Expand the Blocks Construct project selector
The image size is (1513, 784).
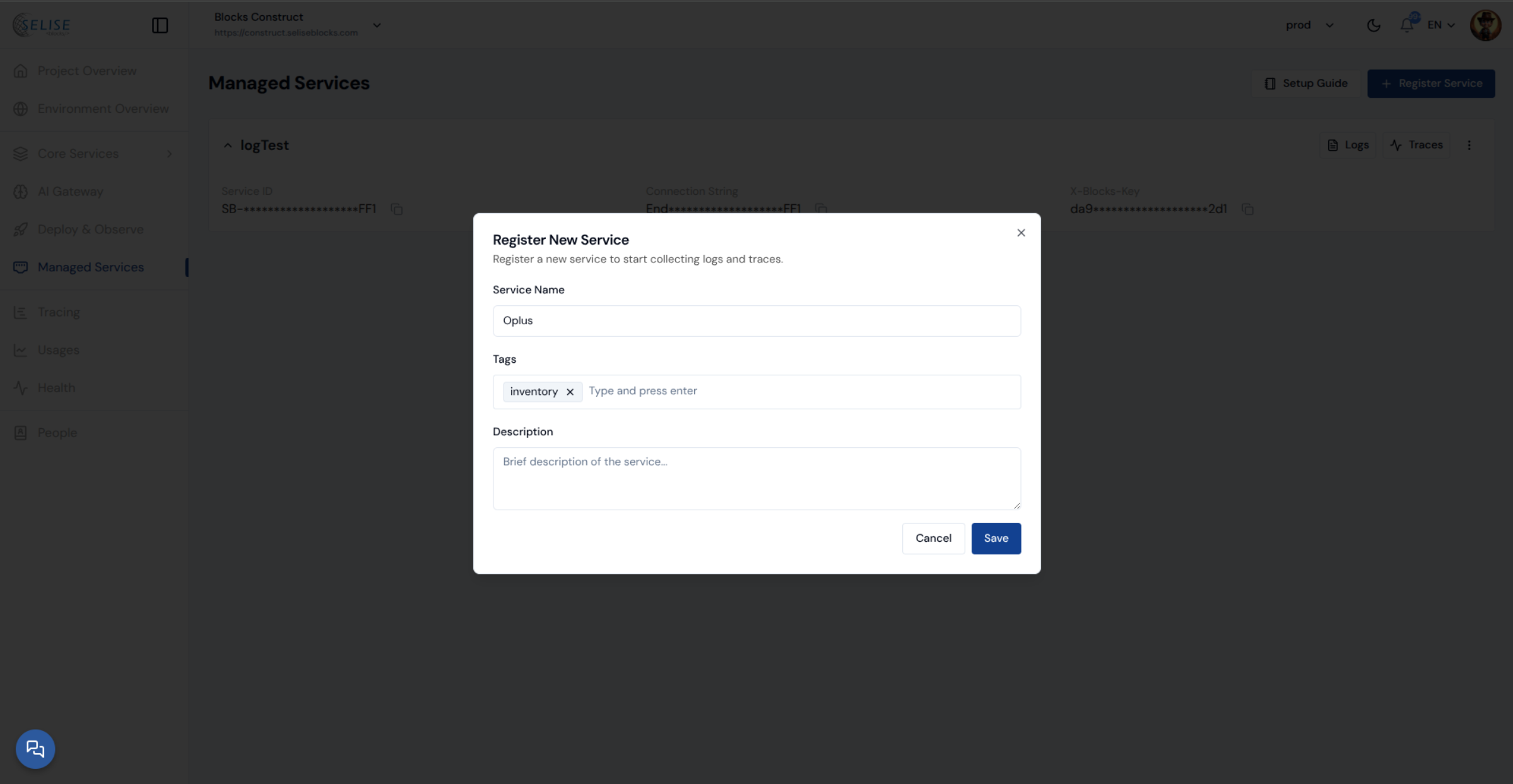[x=377, y=25]
